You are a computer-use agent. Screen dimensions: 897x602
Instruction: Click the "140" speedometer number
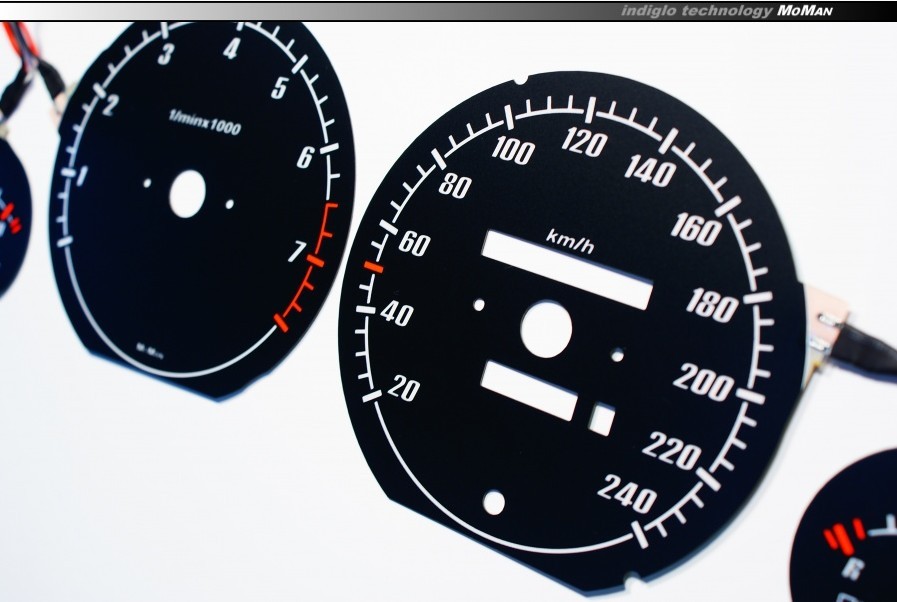[x=650, y=170]
